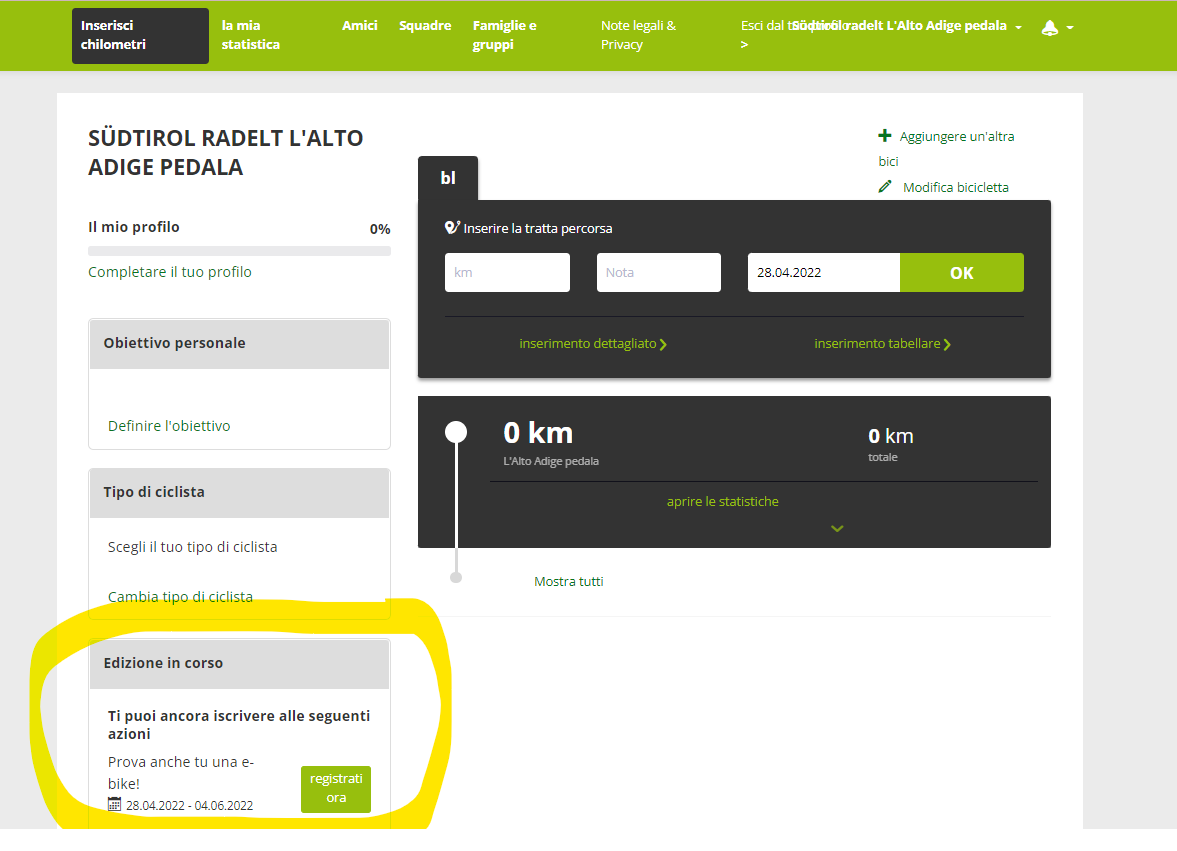Viewport: 1177px width, 851px height.
Task: Open Completare il tuo profilo link
Action: coord(170,272)
